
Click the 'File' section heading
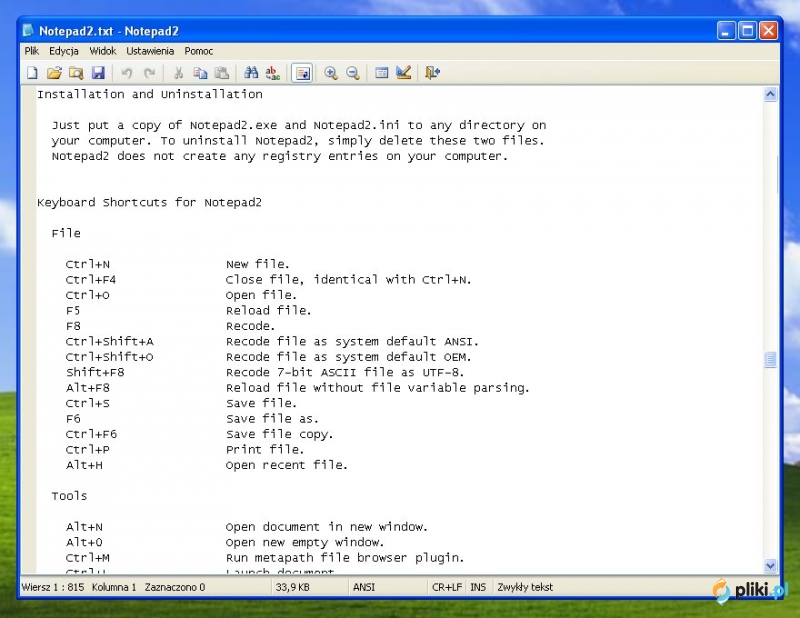(66, 233)
